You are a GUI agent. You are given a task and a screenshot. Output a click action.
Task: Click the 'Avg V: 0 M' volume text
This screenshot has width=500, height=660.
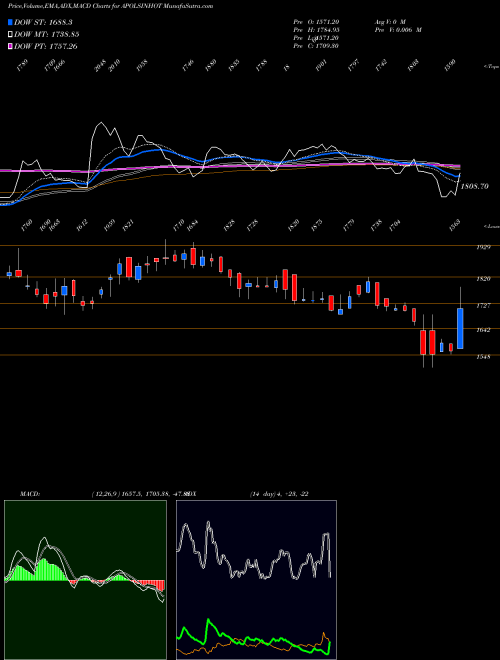[390, 21]
